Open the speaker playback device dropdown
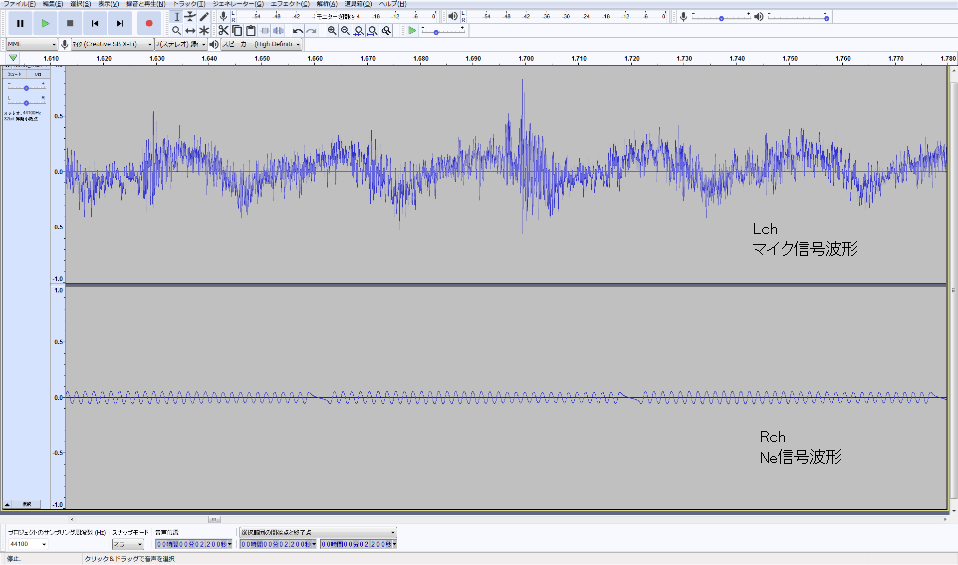The width and height of the screenshot is (958, 565). pyautogui.click(x=261, y=45)
